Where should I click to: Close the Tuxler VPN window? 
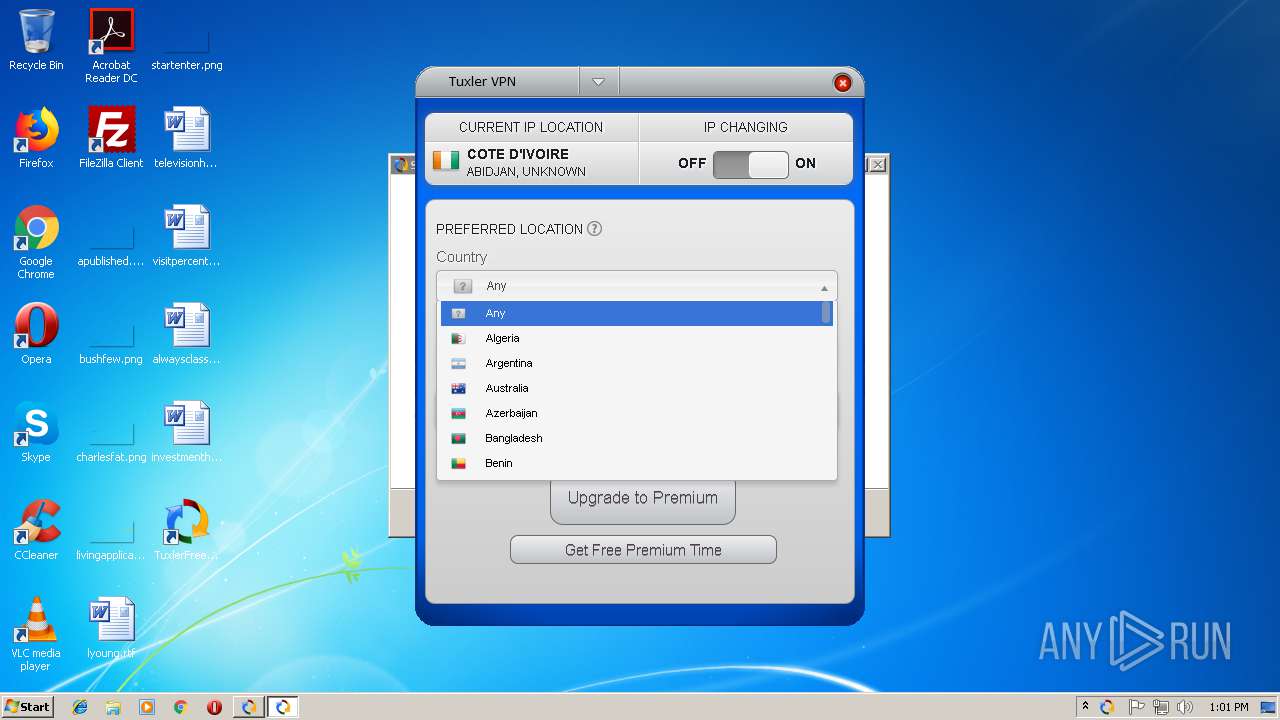click(x=842, y=83)
